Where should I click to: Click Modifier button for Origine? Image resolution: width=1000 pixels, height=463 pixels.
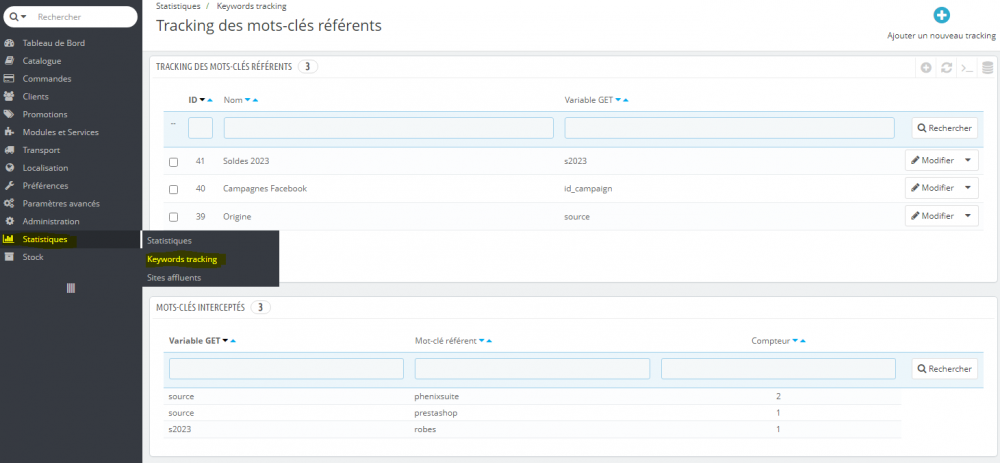932,216
